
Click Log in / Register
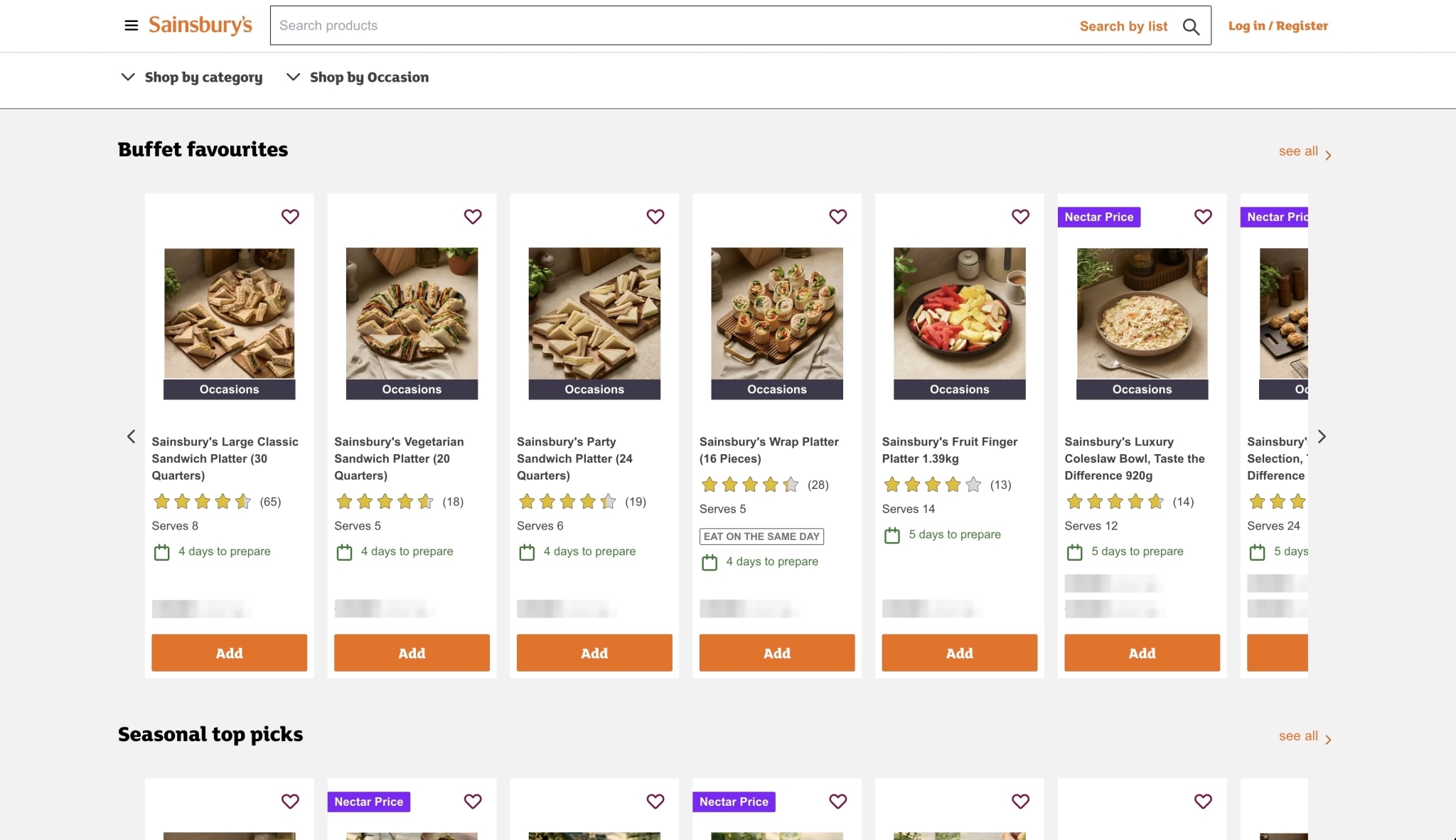[x=1278, y=25]
